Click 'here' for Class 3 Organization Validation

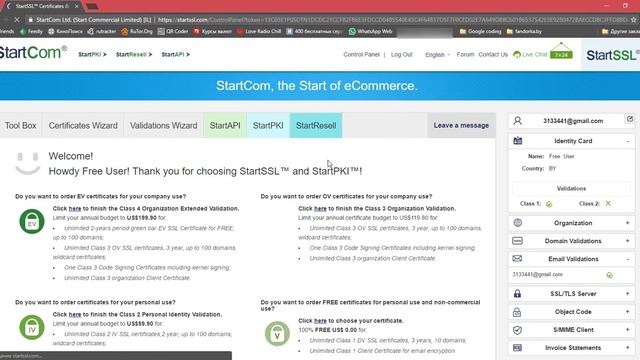pos(320,209)
